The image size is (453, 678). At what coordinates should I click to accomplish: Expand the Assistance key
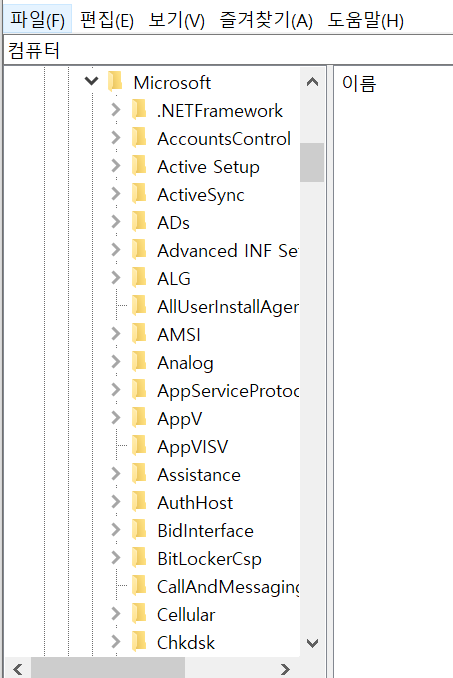(115, 474)
